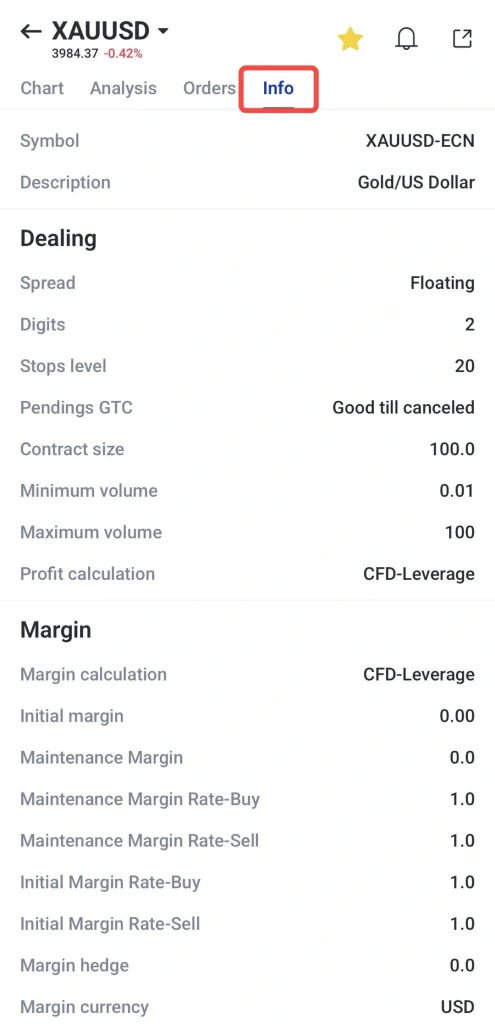
Task: Switch to the Chart tab
Action: click(42, 88)
